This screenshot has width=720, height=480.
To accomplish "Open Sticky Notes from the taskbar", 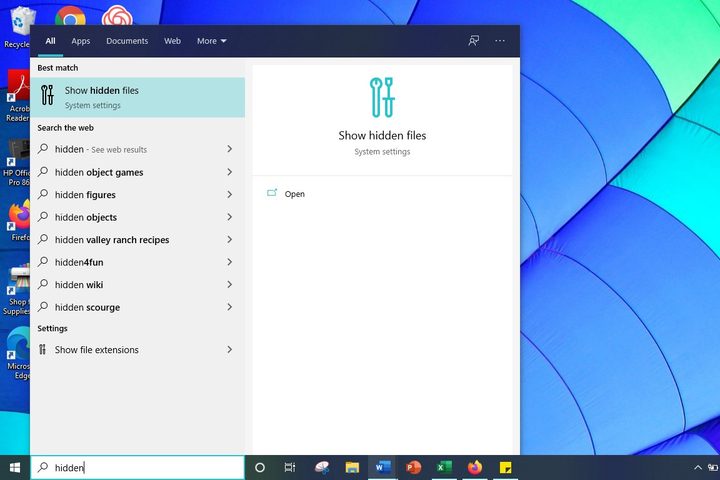I will (x=506, y=468).
